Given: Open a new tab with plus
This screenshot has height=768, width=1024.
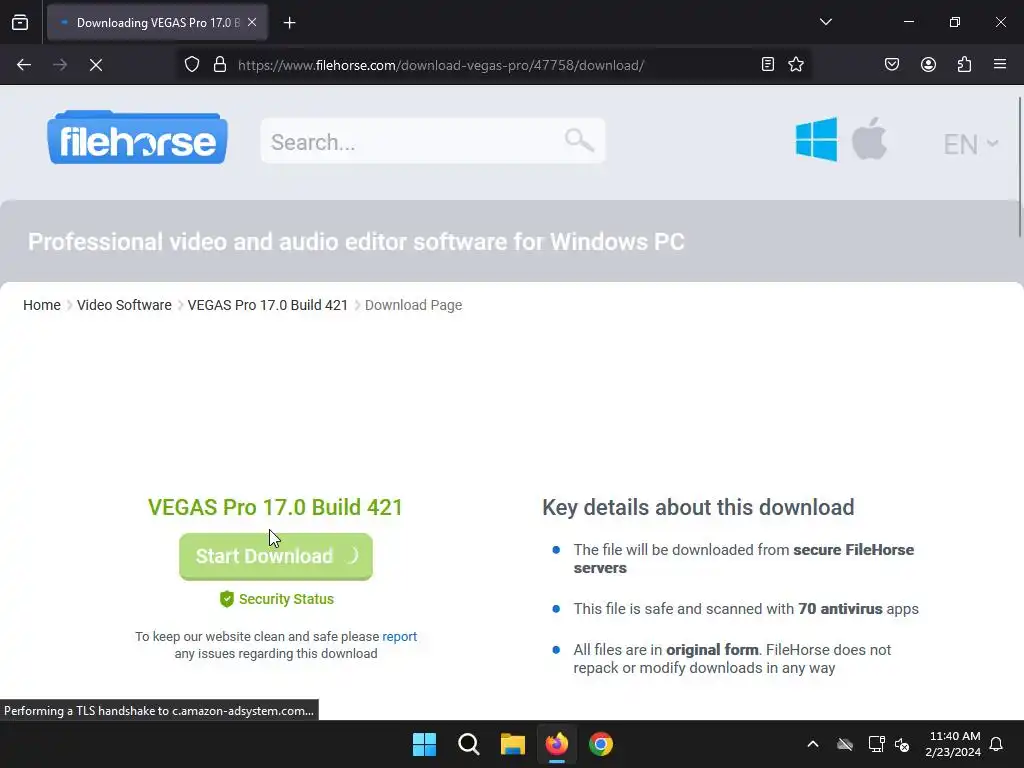Looking at the screenshot, I should (x=289, y=23).
